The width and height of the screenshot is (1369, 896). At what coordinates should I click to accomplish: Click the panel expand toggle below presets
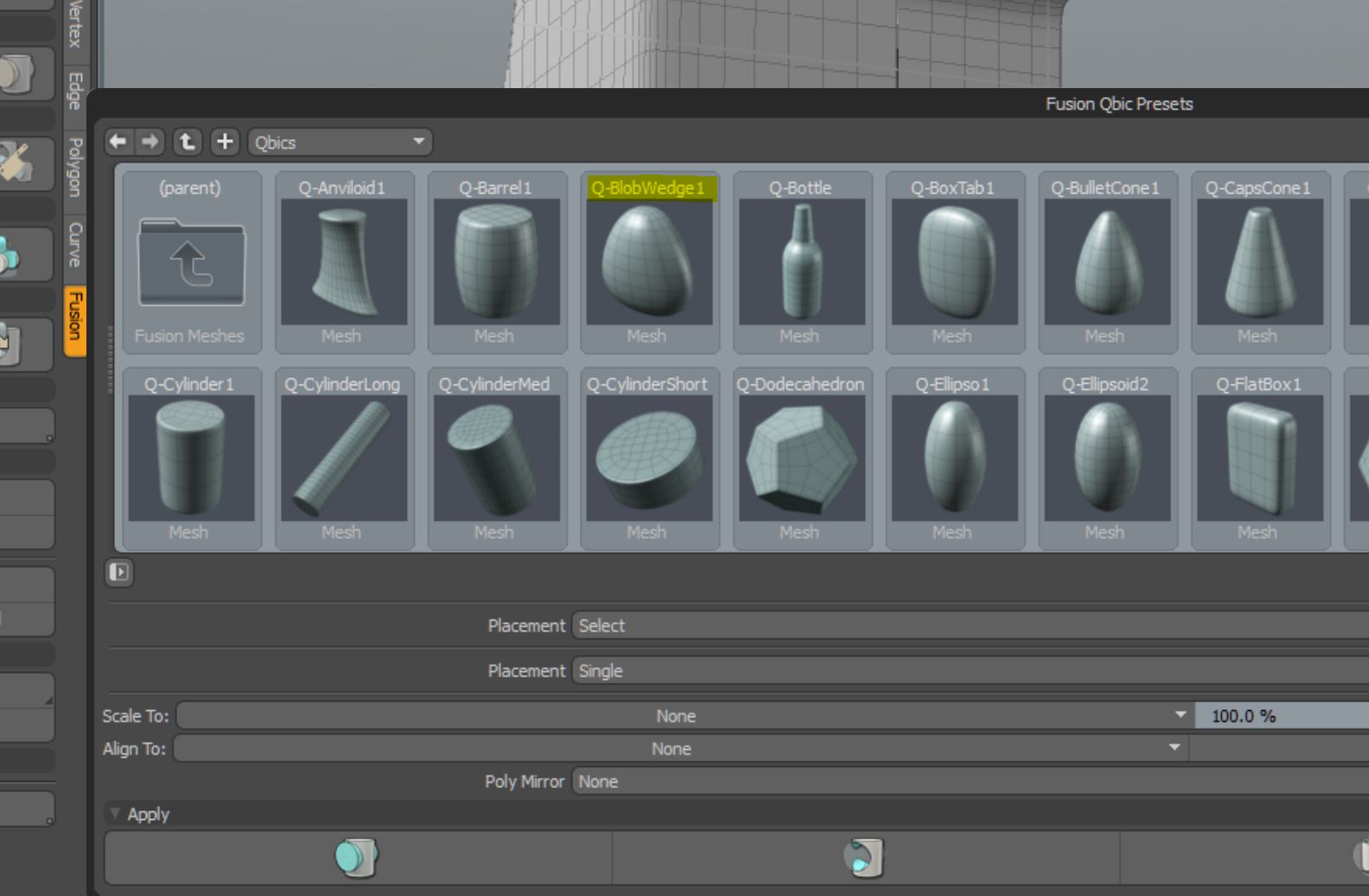tap(119, 572)
